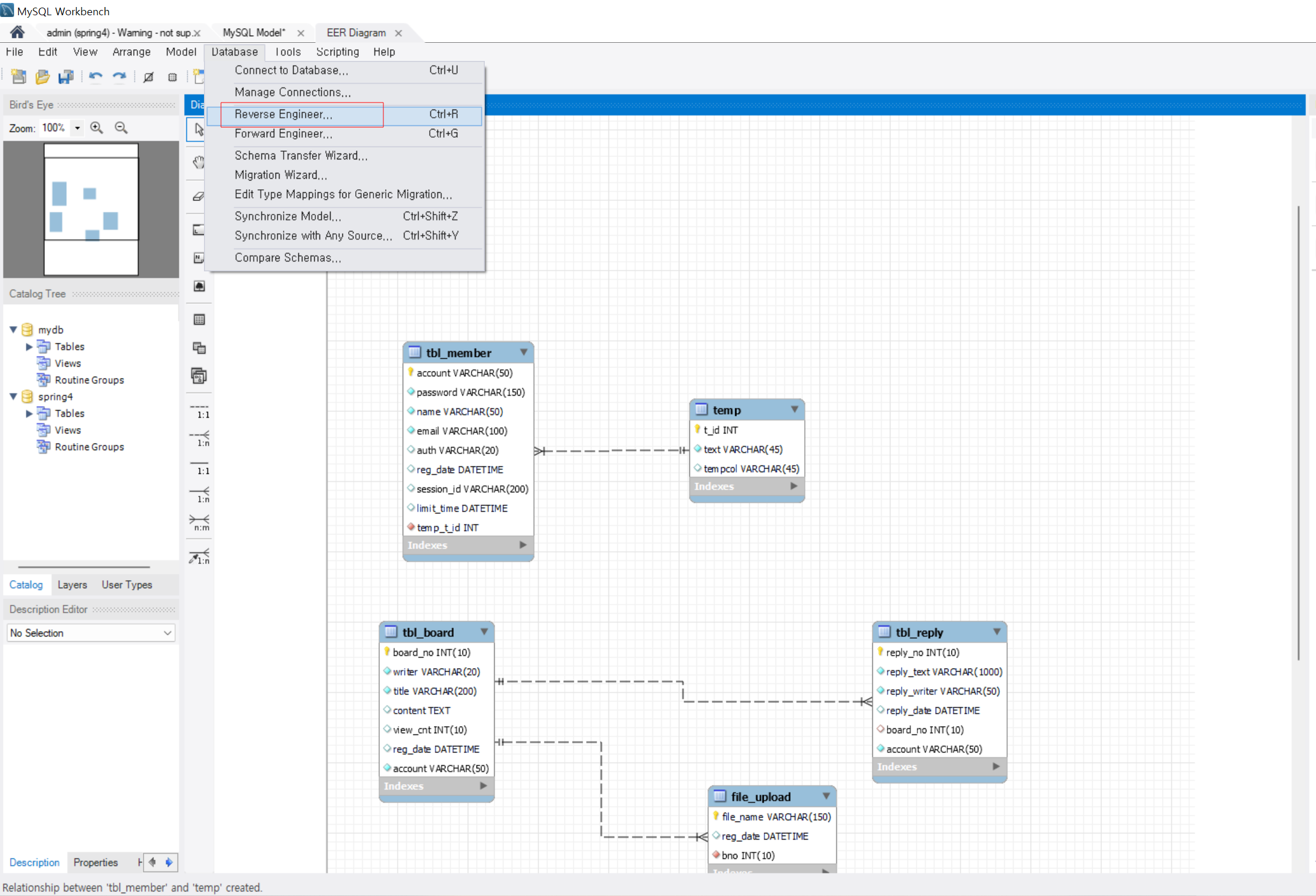Click the open model folder icon
Image resolution: width=1316 pixels, height=896 pixels.
click(x=42, y=77)
